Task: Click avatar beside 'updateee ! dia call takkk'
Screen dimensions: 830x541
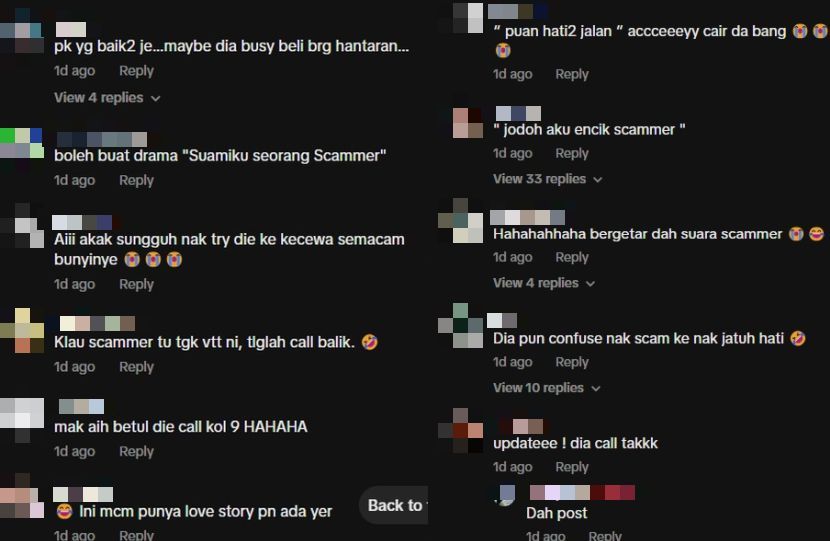Action: (x=461, y=430)
